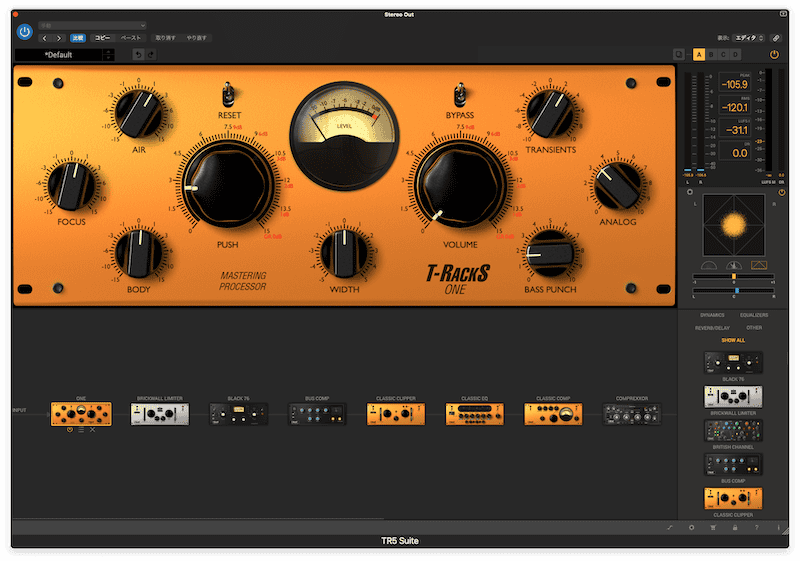Click the ANALOG knob
The width and height of the screenshot is (800, 561).
(x=618, y=185)
